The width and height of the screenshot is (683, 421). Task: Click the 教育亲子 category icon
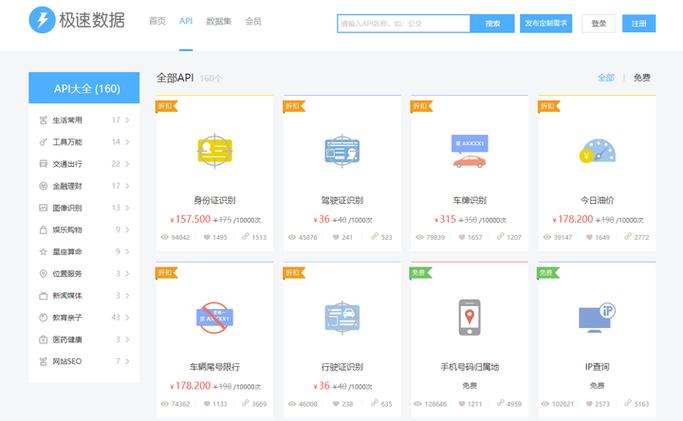click(43, 317)
